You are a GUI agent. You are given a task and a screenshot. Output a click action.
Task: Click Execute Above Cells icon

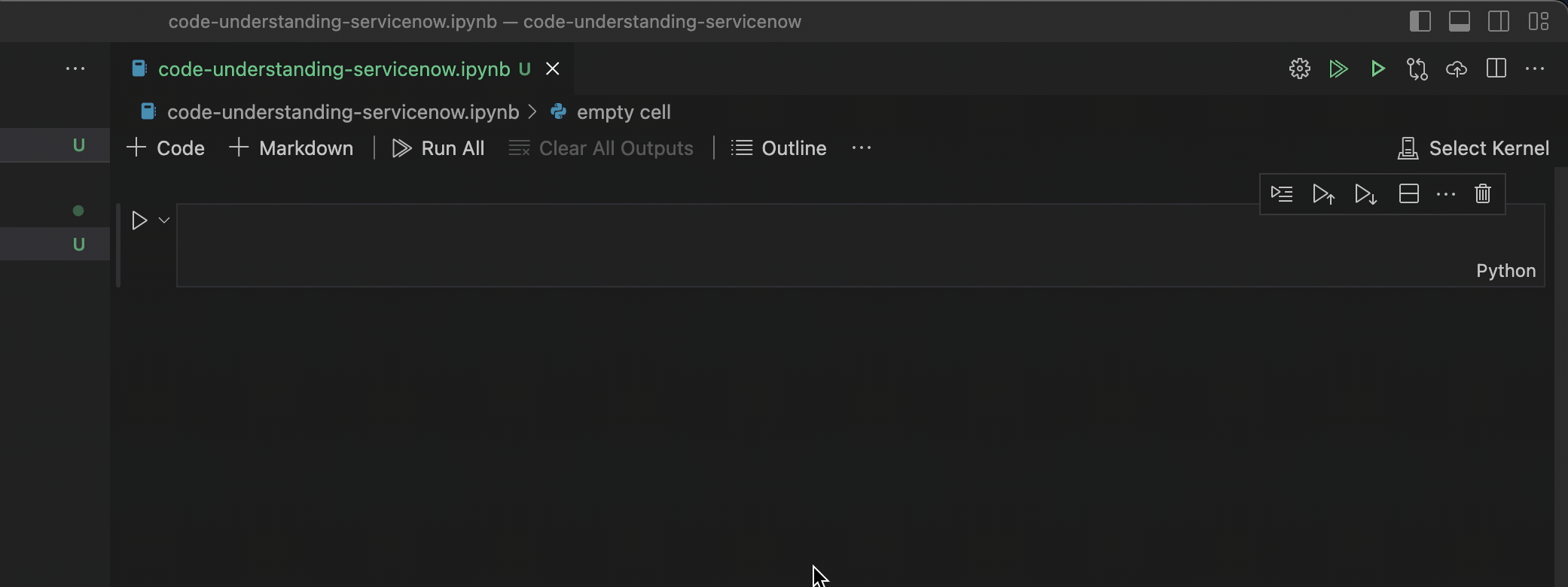pyautogui.click(x=1323, y=194)
